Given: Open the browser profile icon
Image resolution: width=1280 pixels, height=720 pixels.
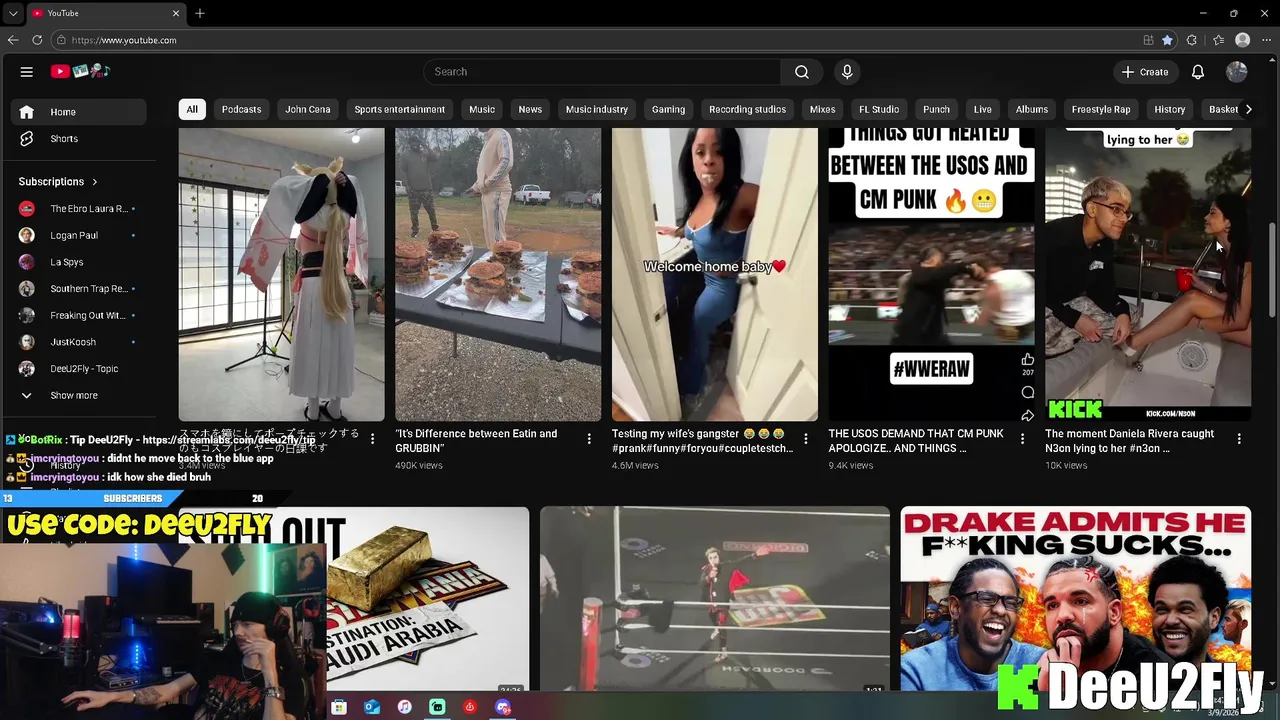Looking at the screenshot, I should click(1243, 40).
